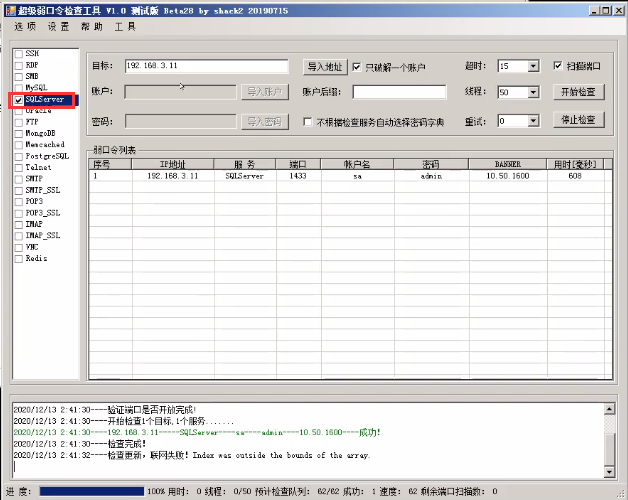The width and height of the screenshot is (628, 500).
Task: Click the app icon in the title bar
Action: click(x=9, y=10)
